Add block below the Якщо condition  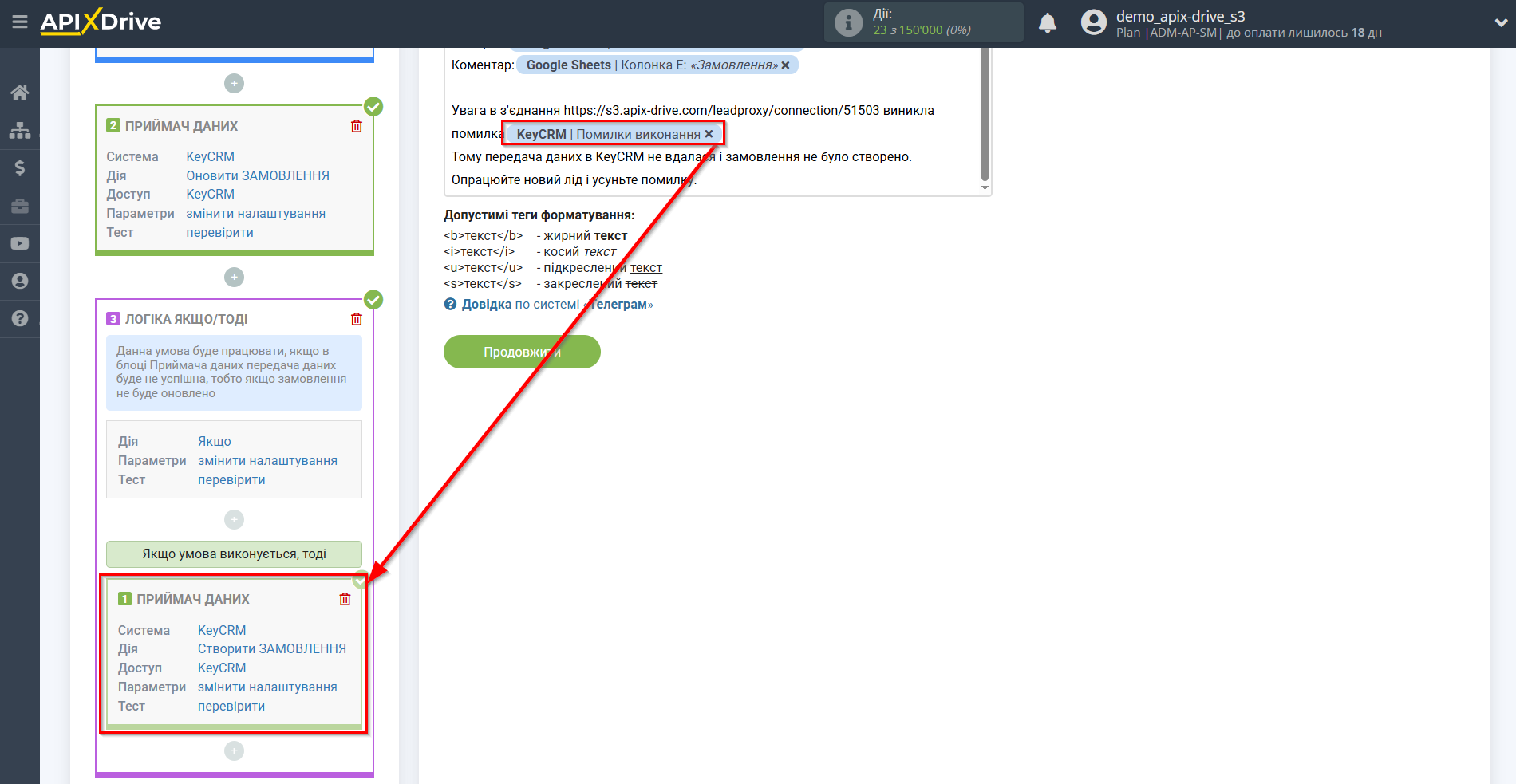(x=234, y=520)
